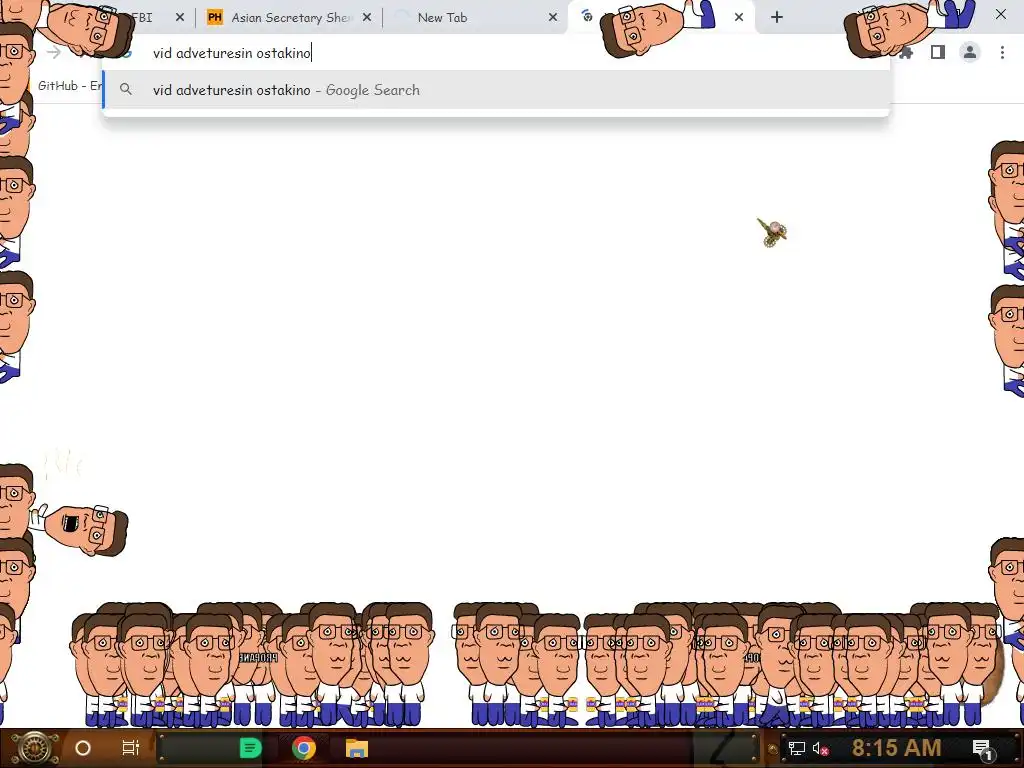Image resolution: width=1024 pixels, height=768 pixels.
Task: Open the Chrome profile menu
Action: click(x=970, y=52)
